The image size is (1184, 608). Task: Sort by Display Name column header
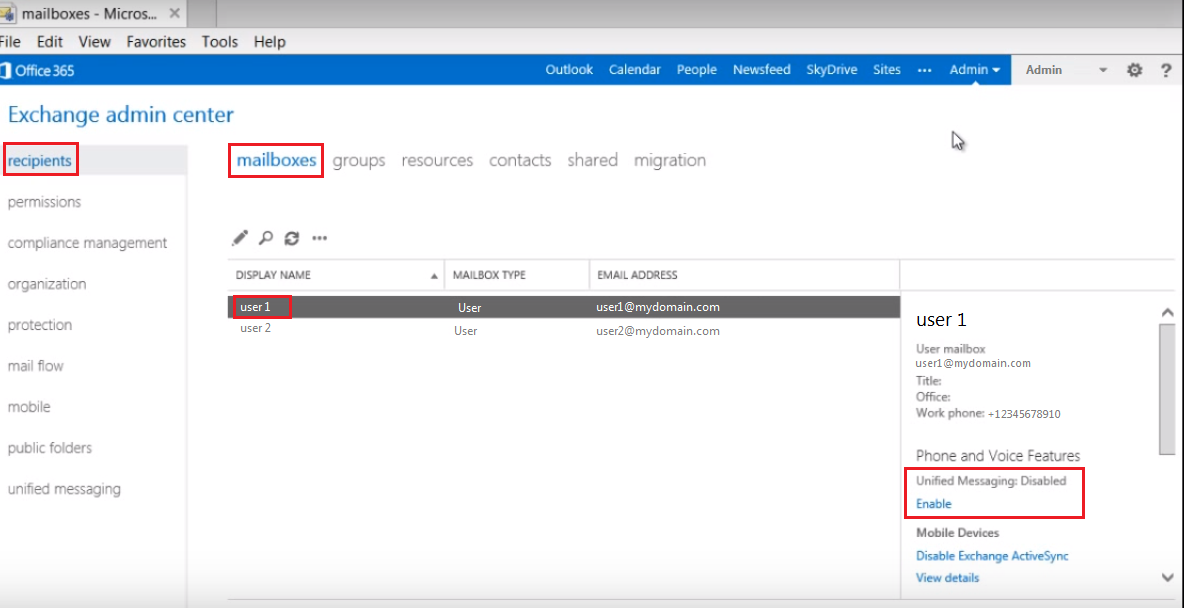[x=336, y=275]
